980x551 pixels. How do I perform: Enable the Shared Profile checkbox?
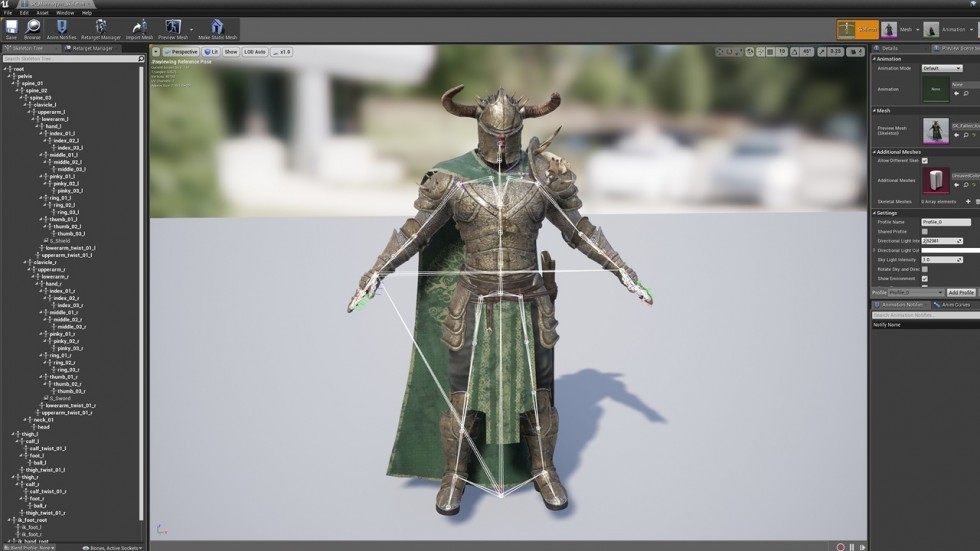[925, 231]
